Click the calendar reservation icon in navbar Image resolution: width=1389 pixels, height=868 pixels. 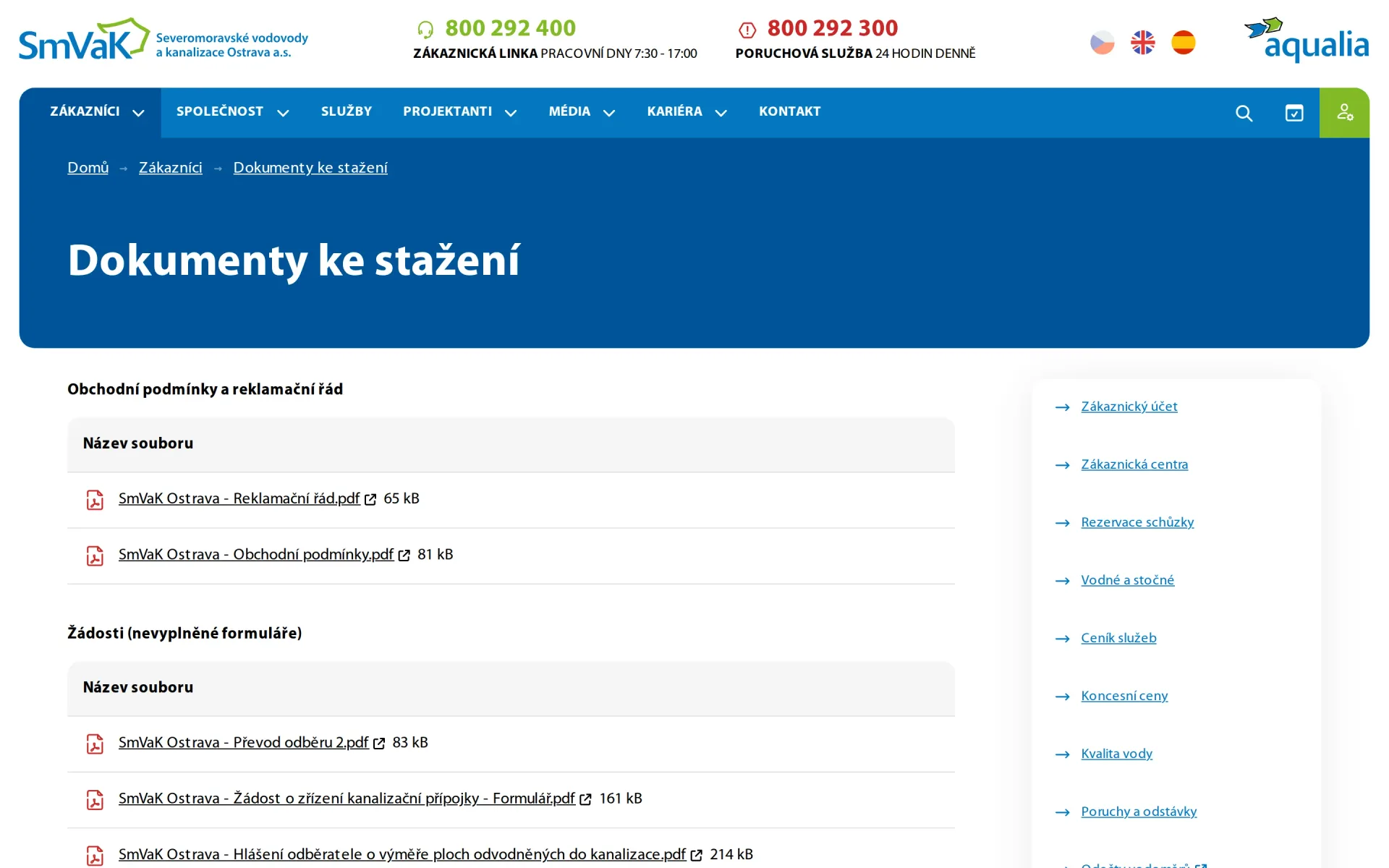coord(1294,113)
